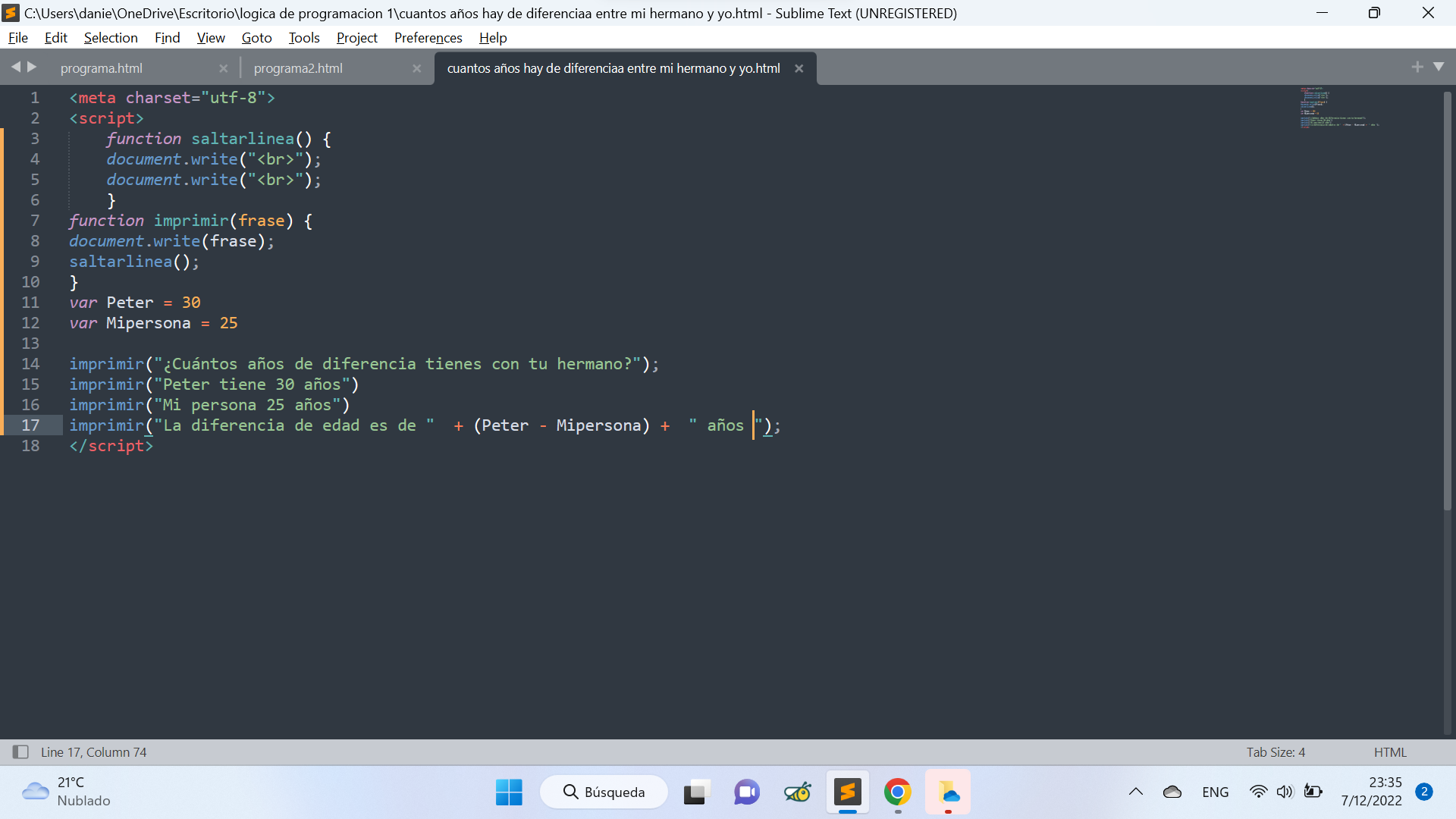
Task: Show hidden system tray icons
Action: tap(1135, 792)
